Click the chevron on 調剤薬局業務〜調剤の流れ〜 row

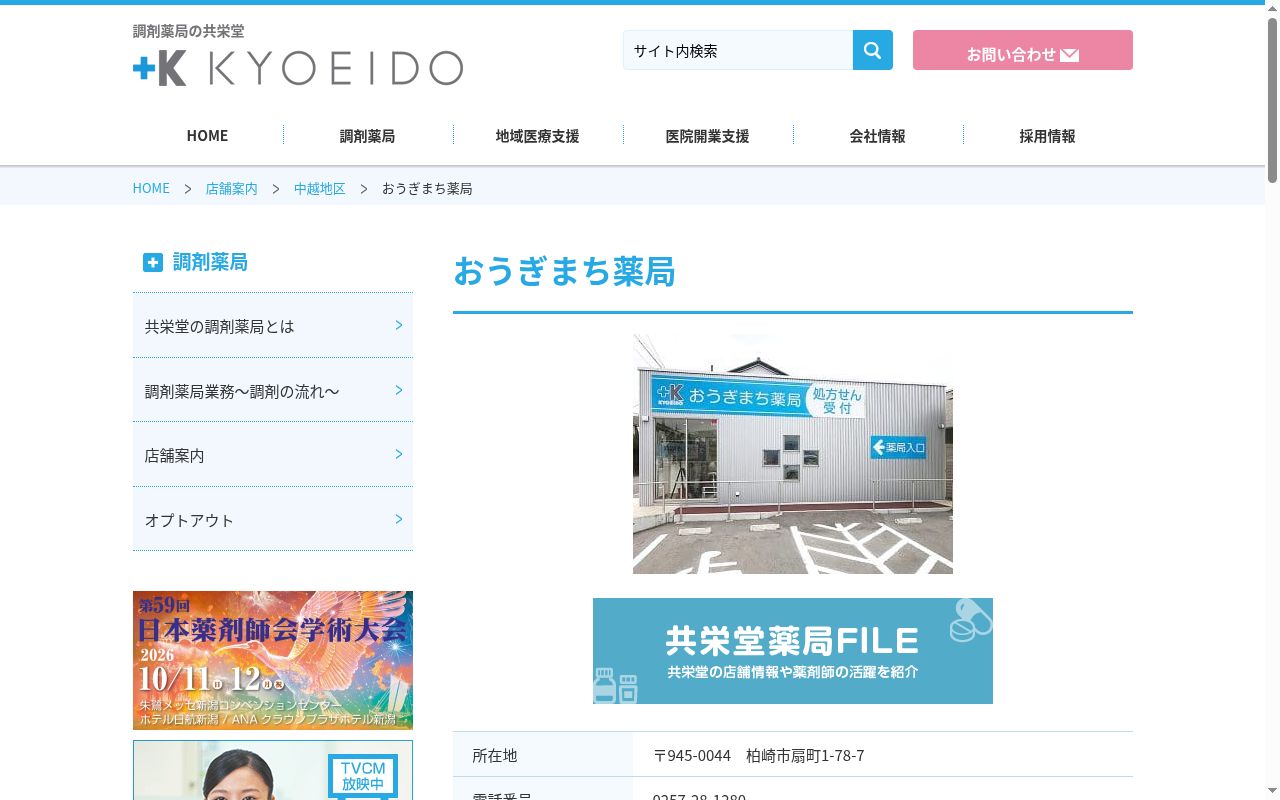tap(398, 390)
